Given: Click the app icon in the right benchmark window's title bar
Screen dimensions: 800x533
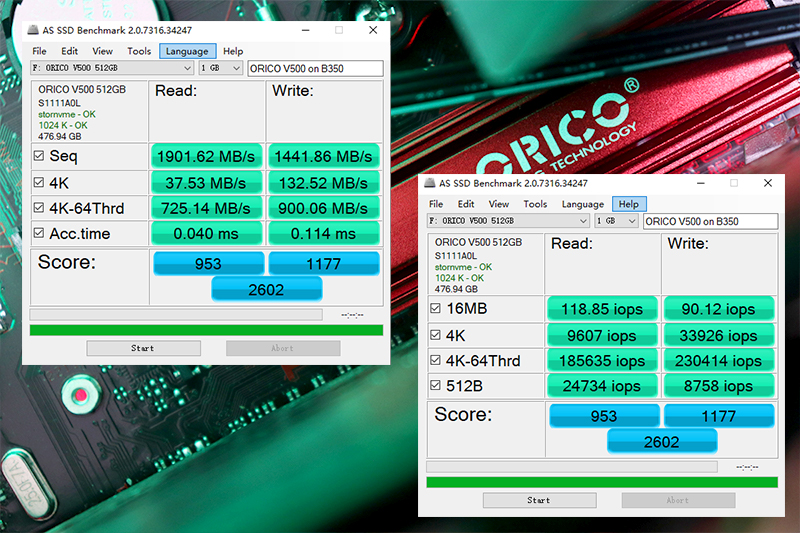Looking at the screenshot, I should [430, 183].
